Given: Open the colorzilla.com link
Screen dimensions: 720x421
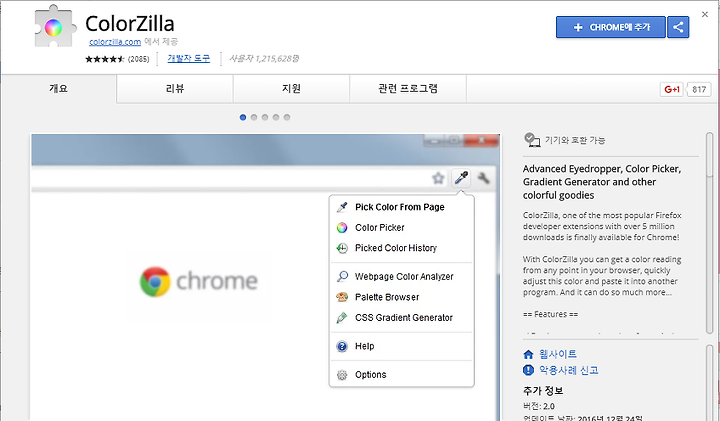Looking at the screenshot, I should tap(115, 42).
